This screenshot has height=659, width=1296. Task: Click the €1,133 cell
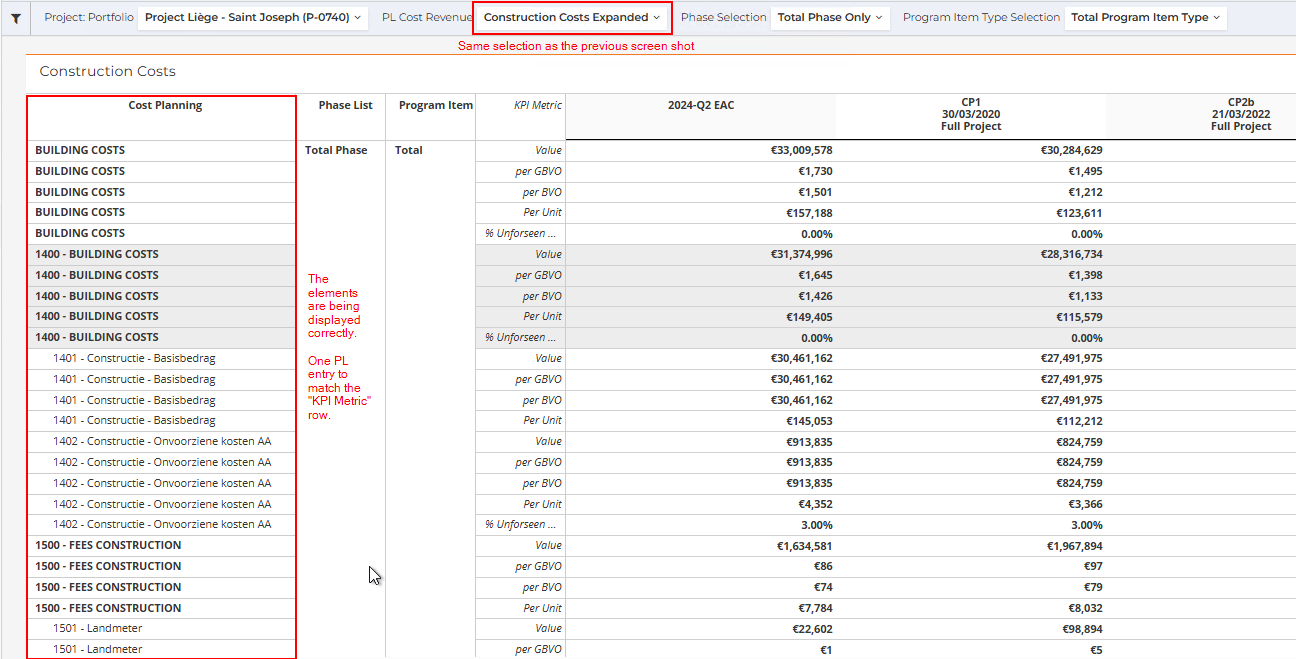click(x=1085, y=296)
